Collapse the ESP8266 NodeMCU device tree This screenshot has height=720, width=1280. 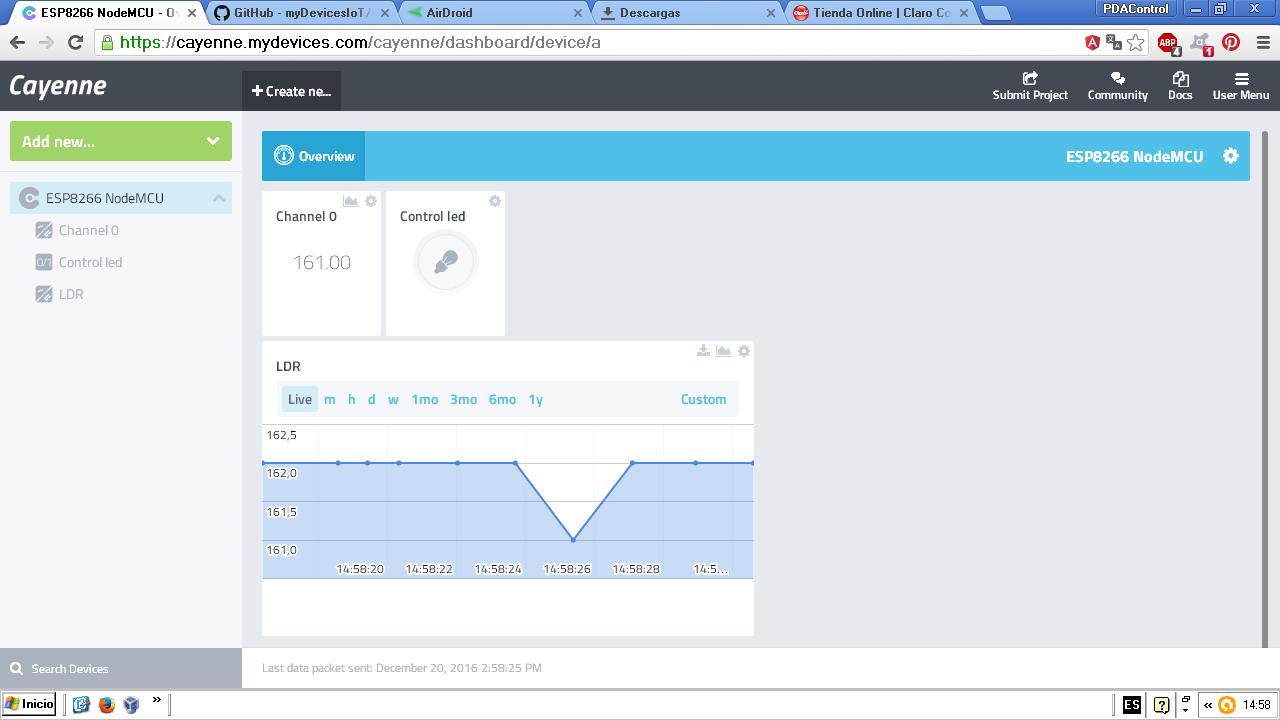click(x=218, y=198)
